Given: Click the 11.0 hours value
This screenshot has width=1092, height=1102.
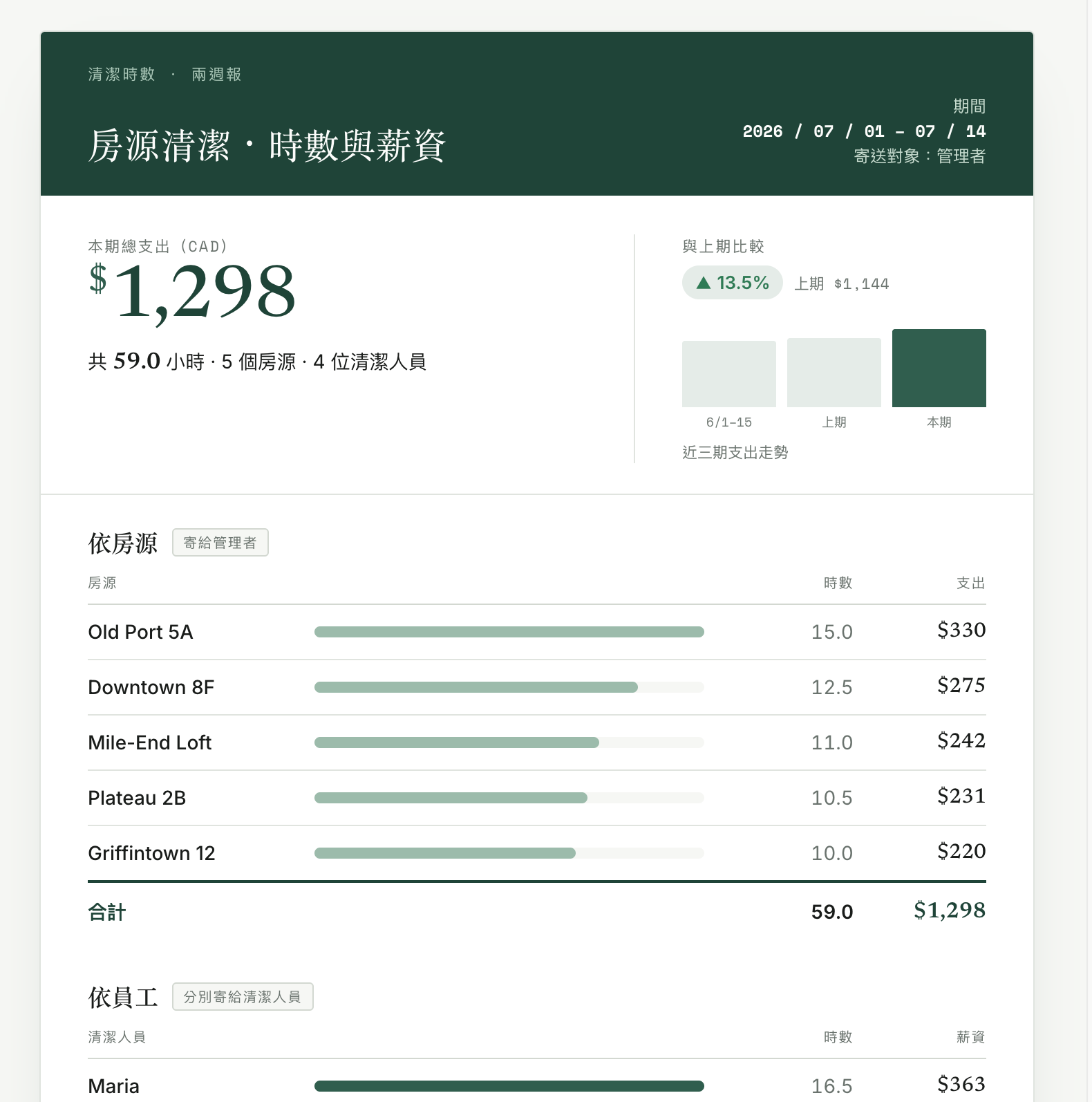Looking at the screenshot, I should pyautogui.click(x=832, y=743).
